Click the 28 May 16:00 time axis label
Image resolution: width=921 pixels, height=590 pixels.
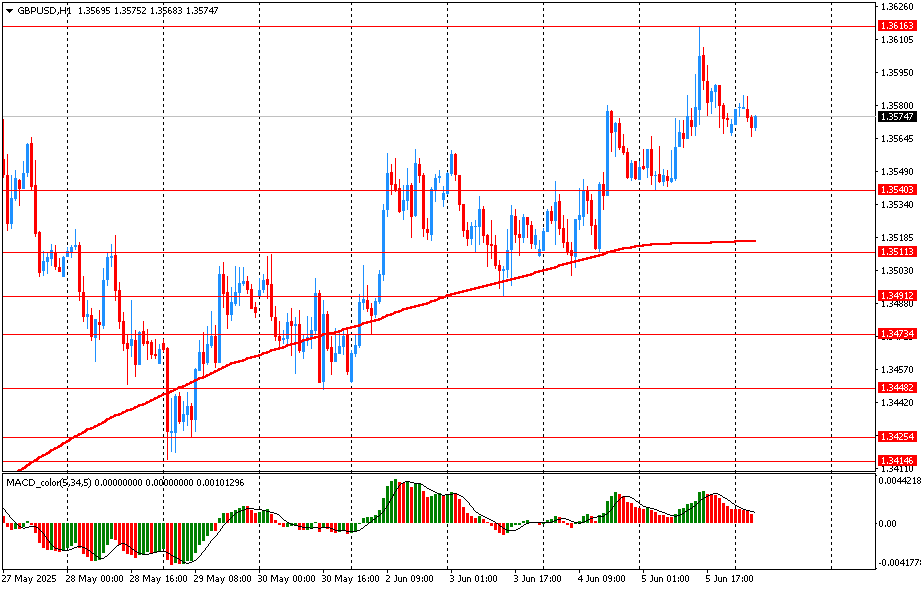coord(159,579)
